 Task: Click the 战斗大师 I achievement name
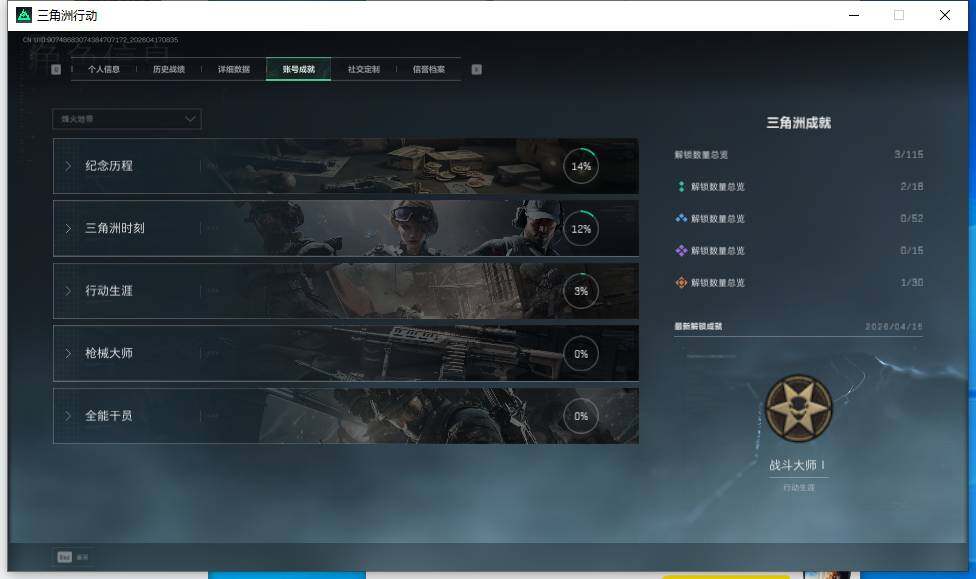coord(797,465)
